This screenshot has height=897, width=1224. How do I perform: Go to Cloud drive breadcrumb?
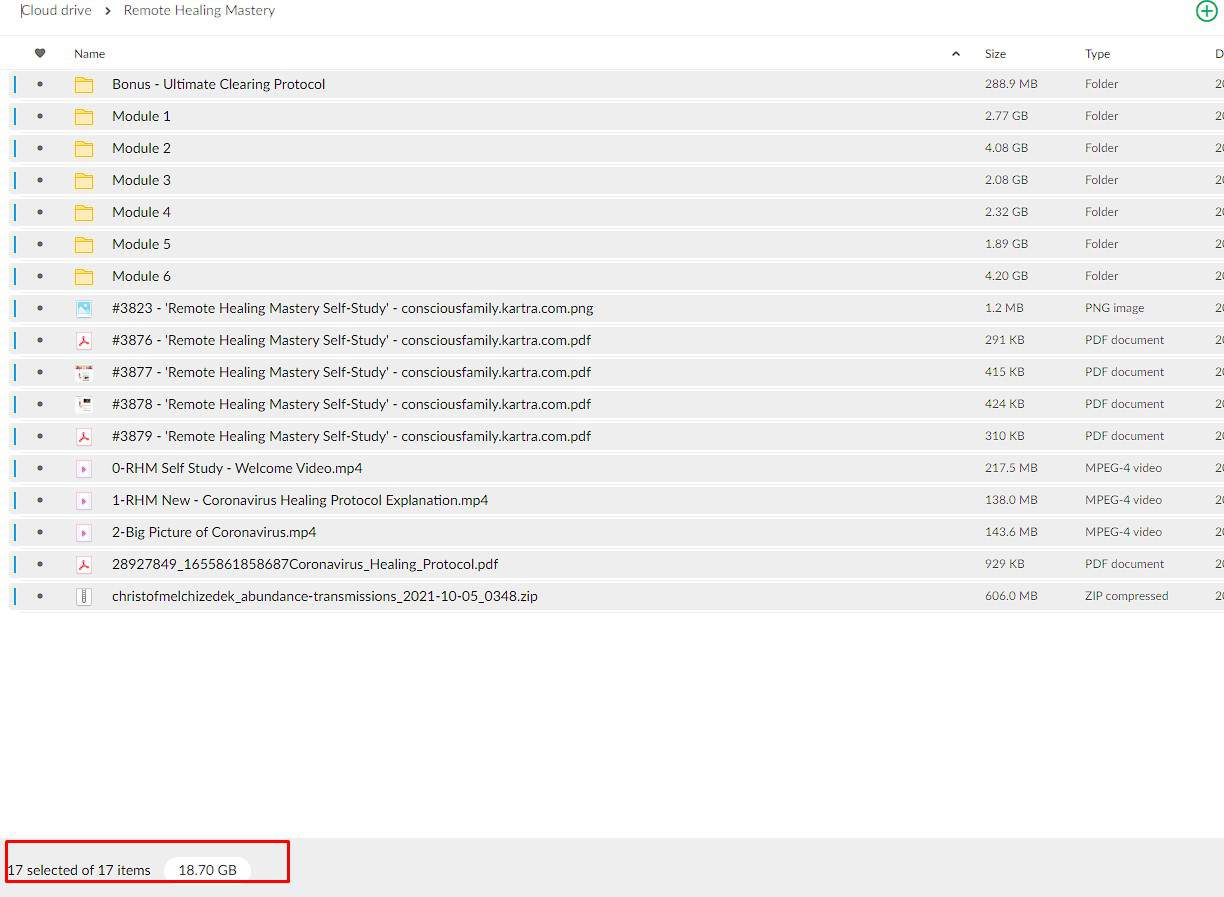click(x=56, y=11)
